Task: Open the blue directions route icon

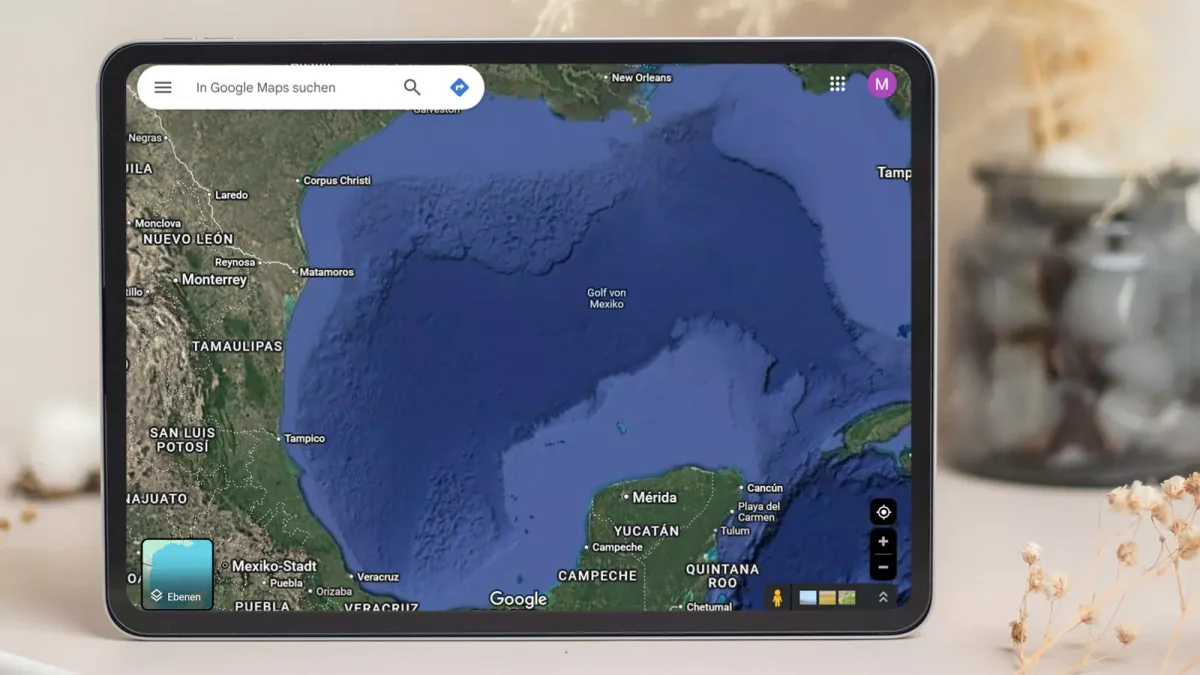Action: (x=459, y=88)
